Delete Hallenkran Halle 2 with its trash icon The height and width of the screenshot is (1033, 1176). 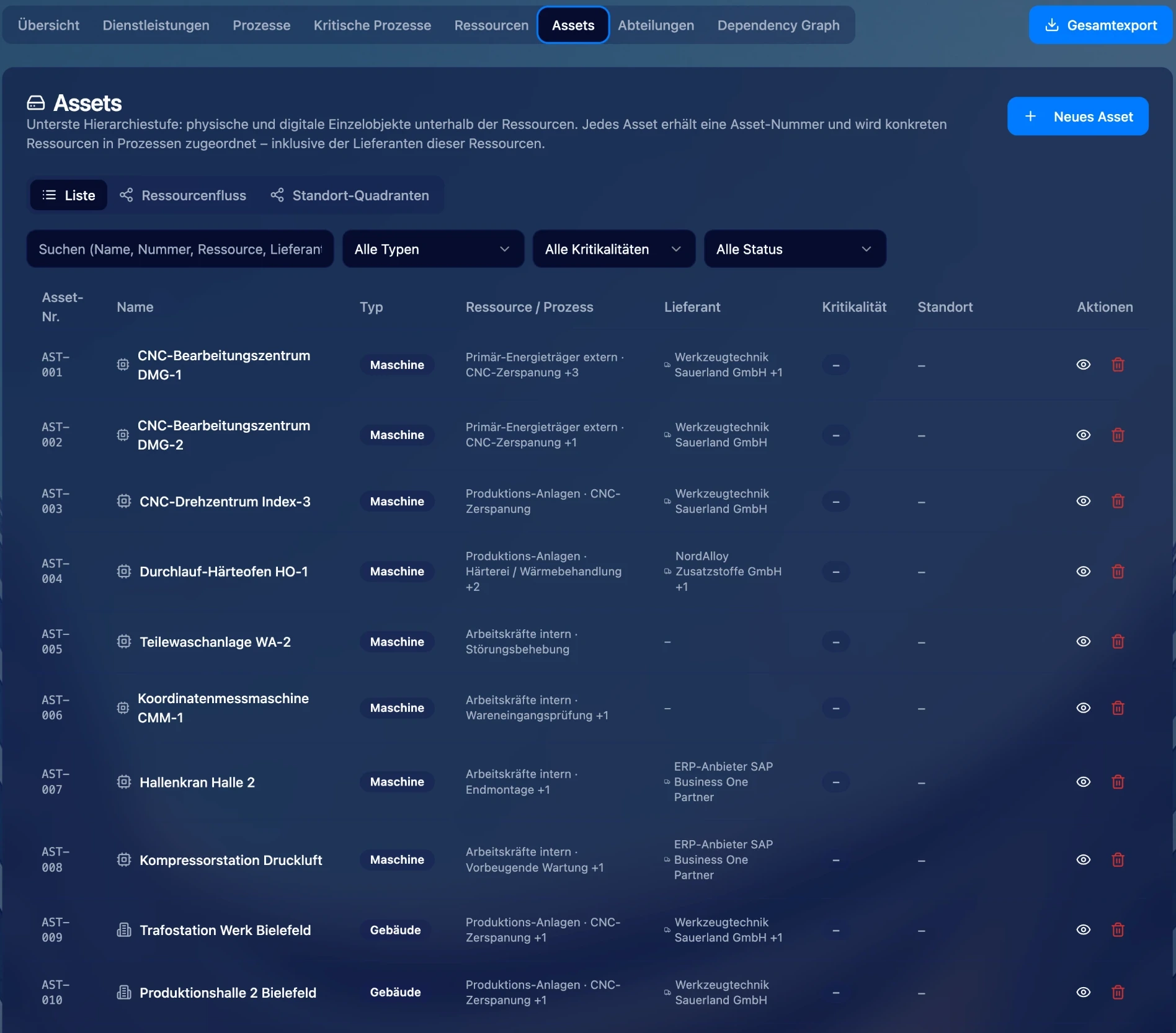tap(1118, 782)
